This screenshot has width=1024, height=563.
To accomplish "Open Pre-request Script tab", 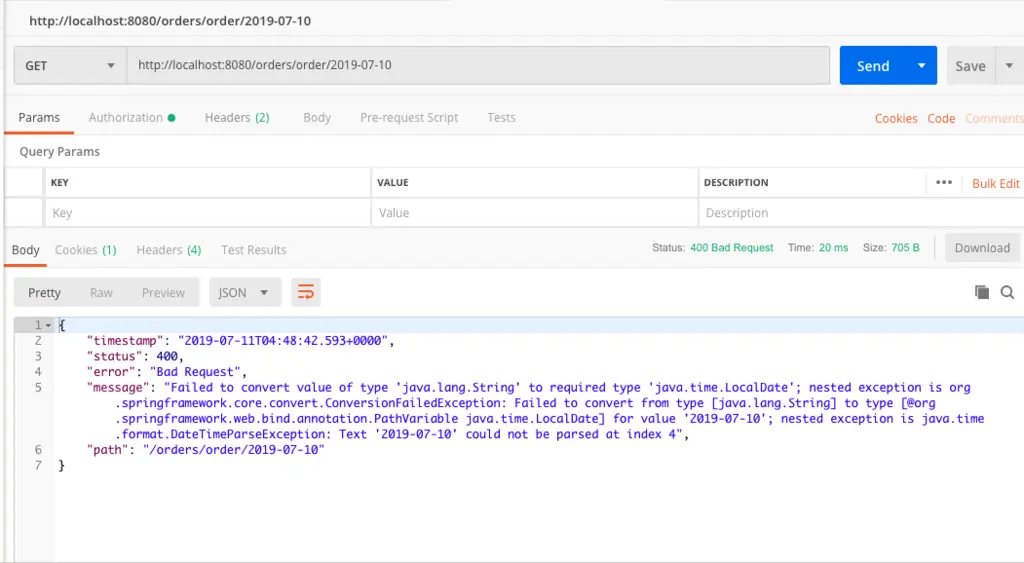I will click(409, 118).
